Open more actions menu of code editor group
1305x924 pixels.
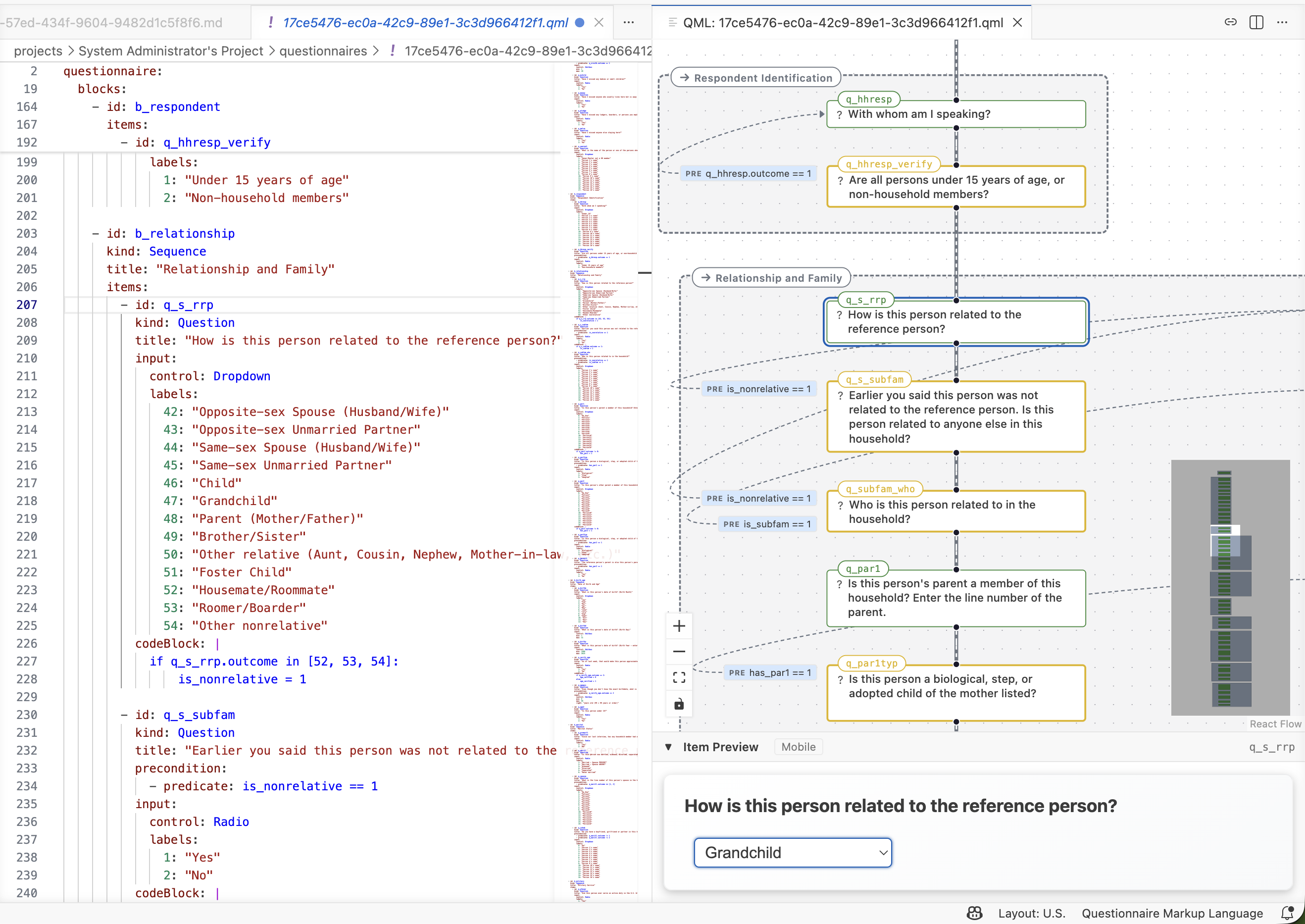(x=629, y=22)
